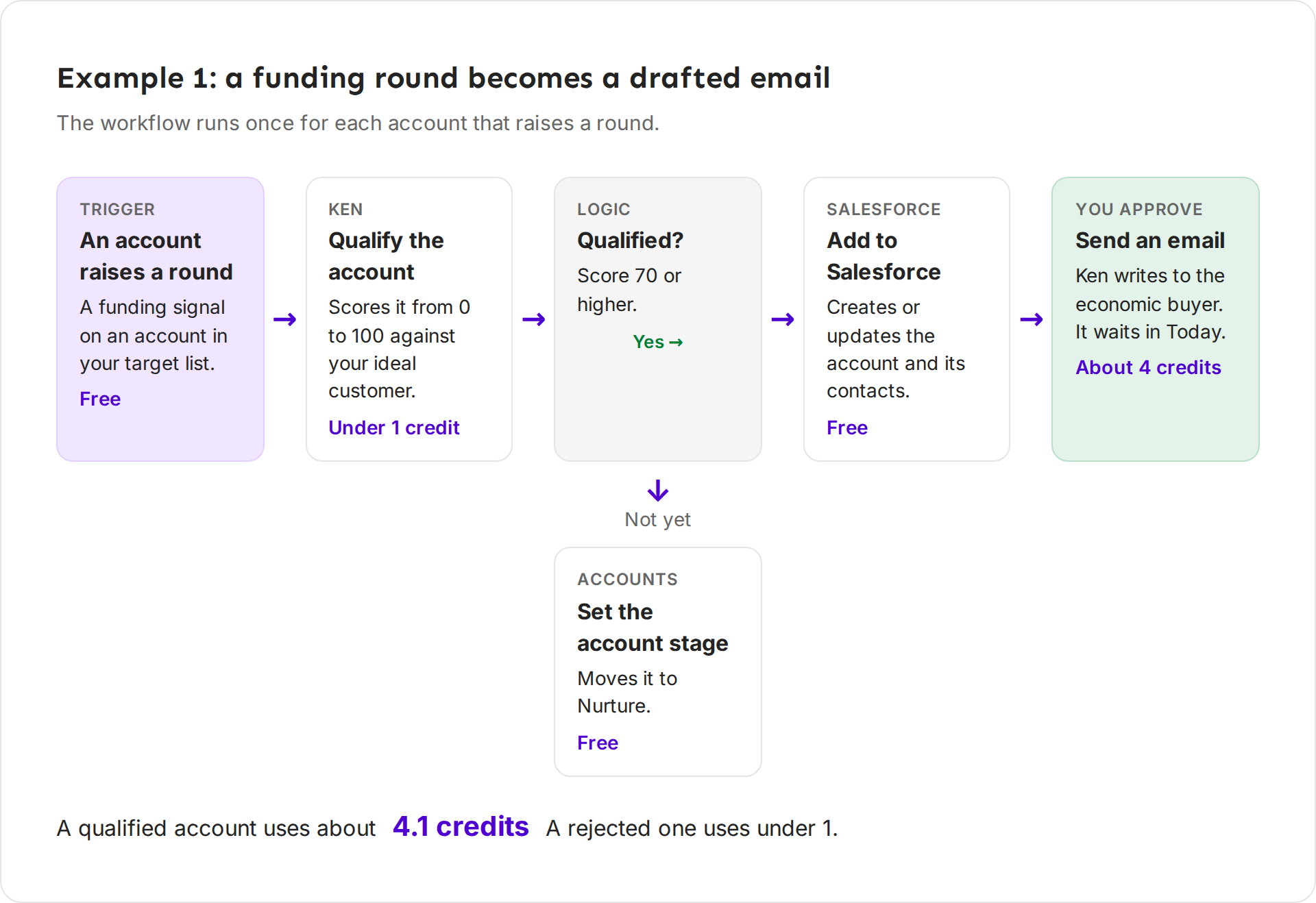Click the 'Example 1' title heading
1316x903 pixels.
pos(443,78)
